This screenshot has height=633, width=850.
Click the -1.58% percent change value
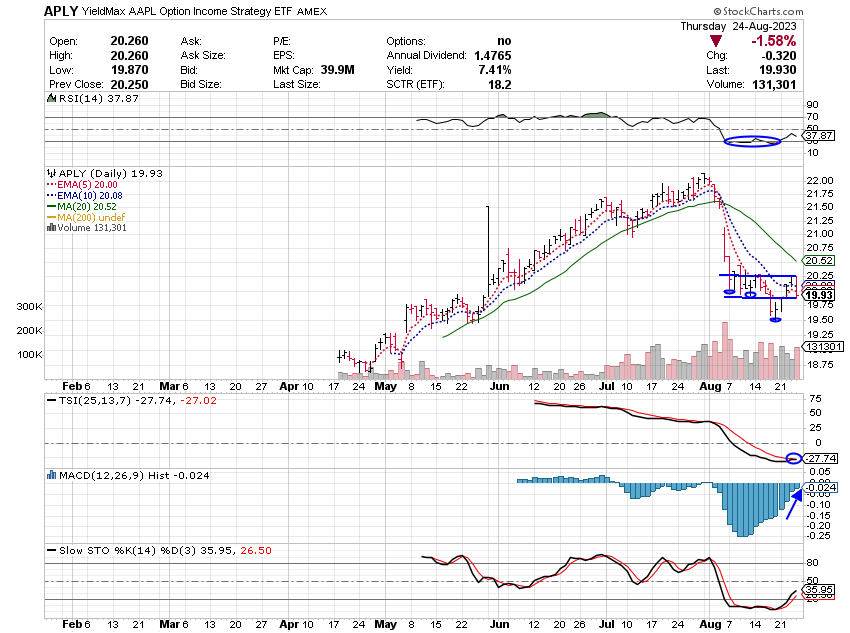tap(773, 41)
